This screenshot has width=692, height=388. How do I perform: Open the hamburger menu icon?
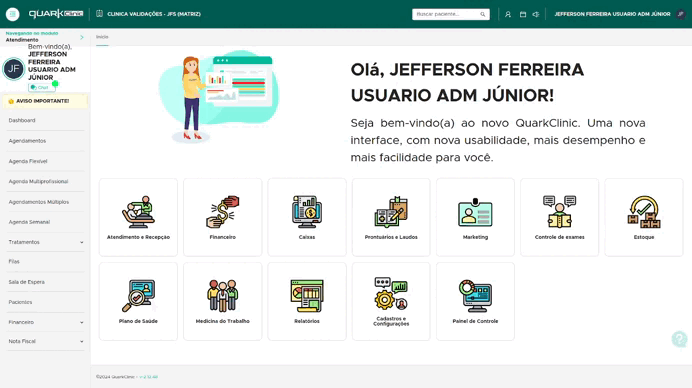[12, 14]
